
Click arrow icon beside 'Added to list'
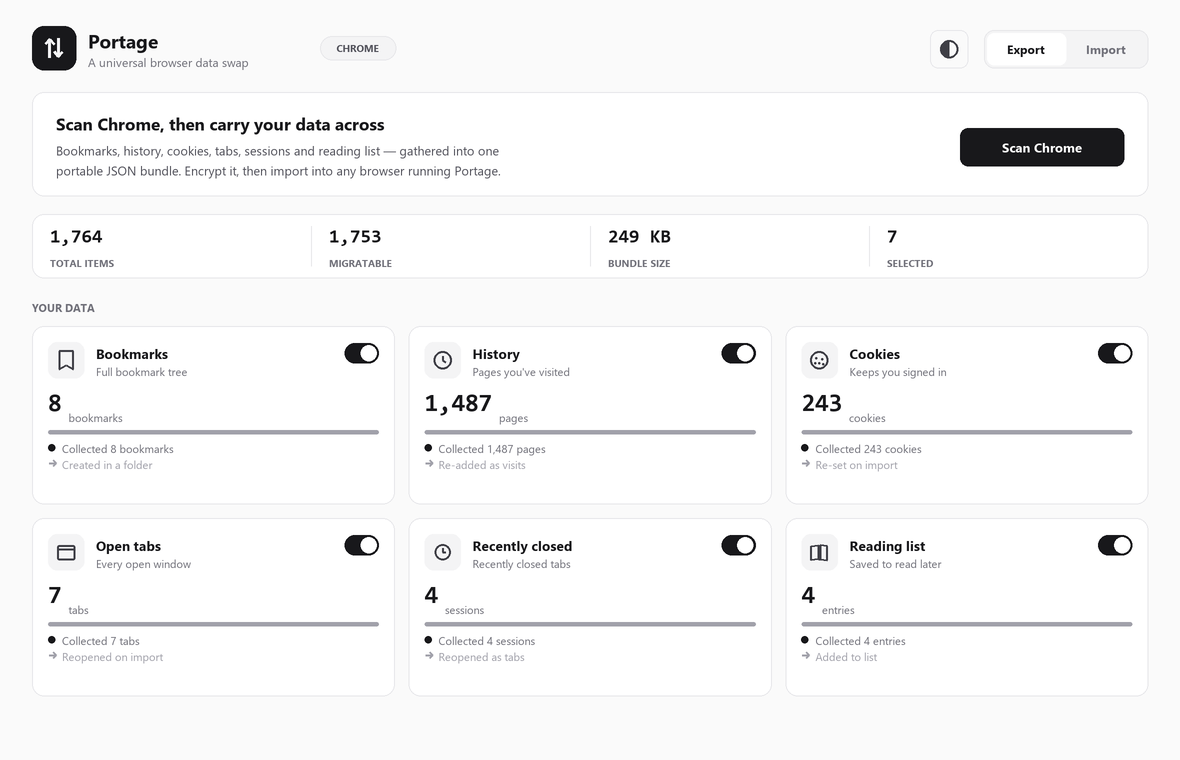point(806,656)
